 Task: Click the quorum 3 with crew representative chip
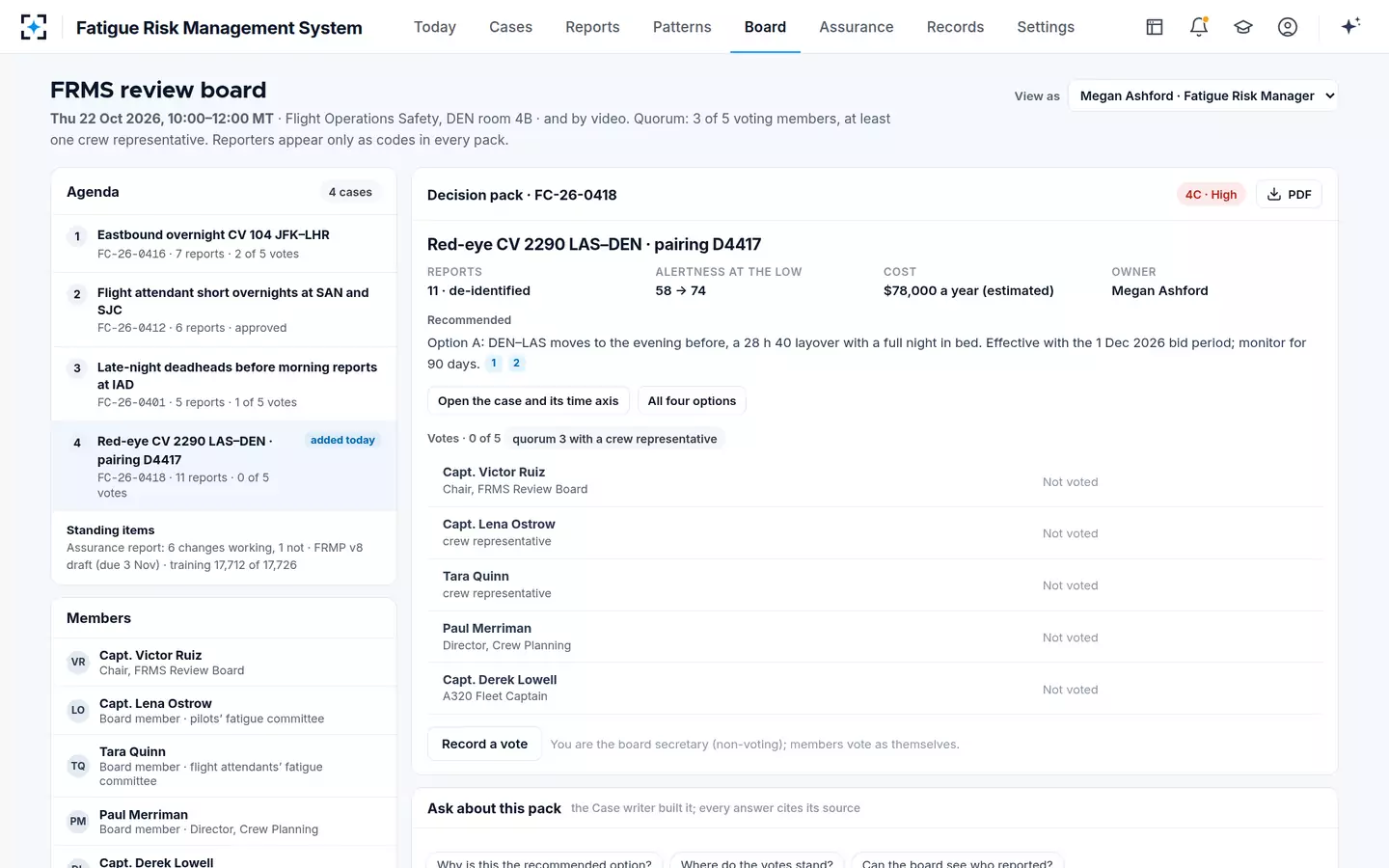[x=614, y=439]
